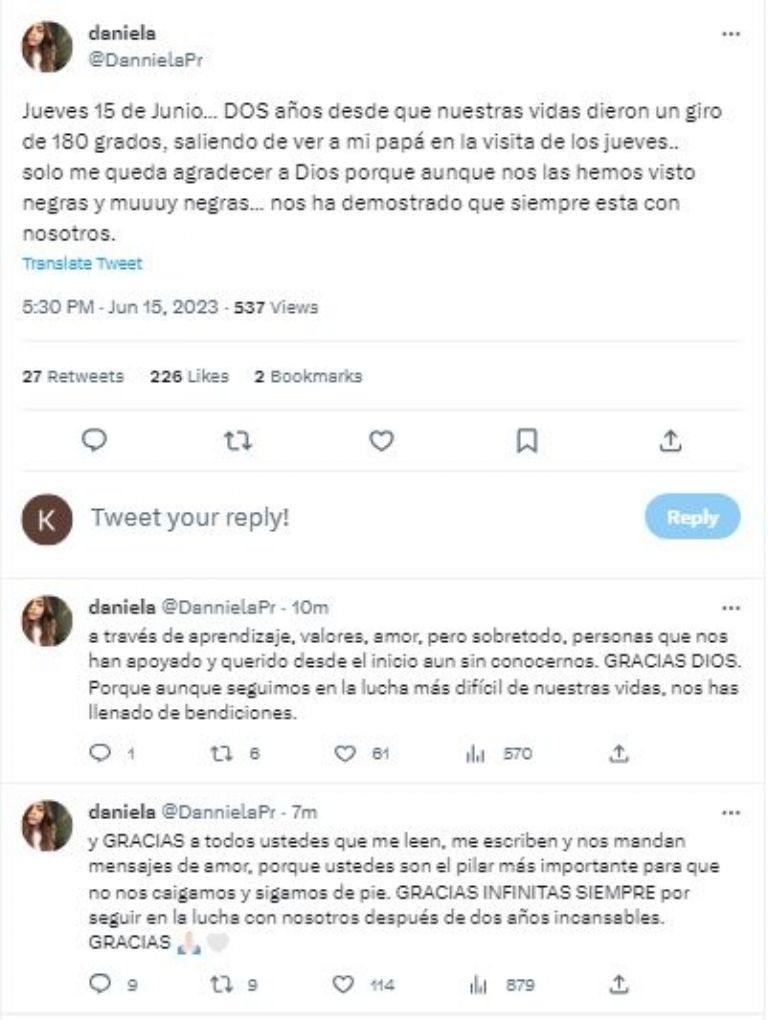This screenshot has height=1020, width=768.
Task: View the 226 Likes list
Action: click(x=189, y=377)
